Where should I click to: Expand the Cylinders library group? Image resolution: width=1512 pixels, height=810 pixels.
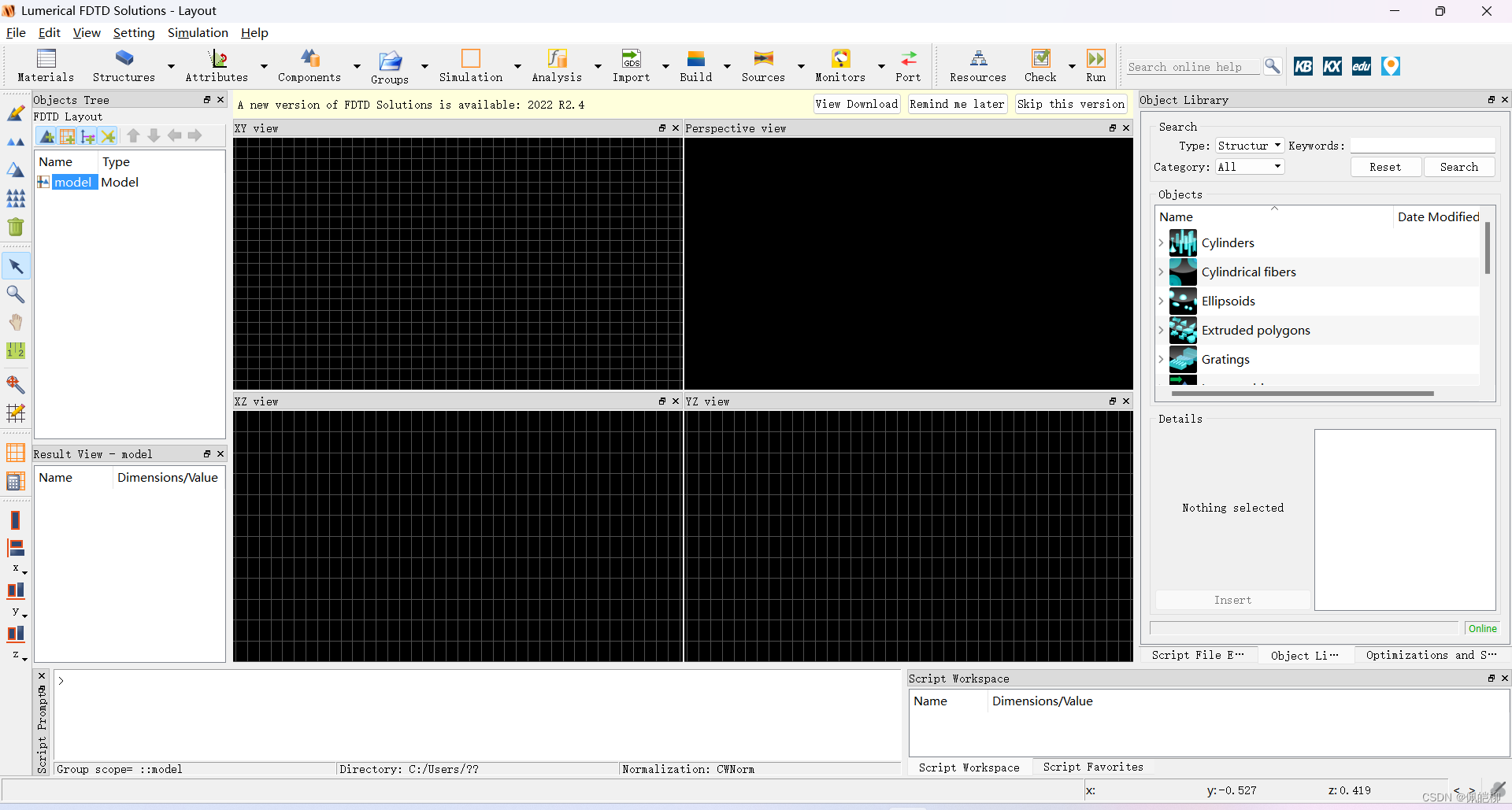click(1161, 242)
